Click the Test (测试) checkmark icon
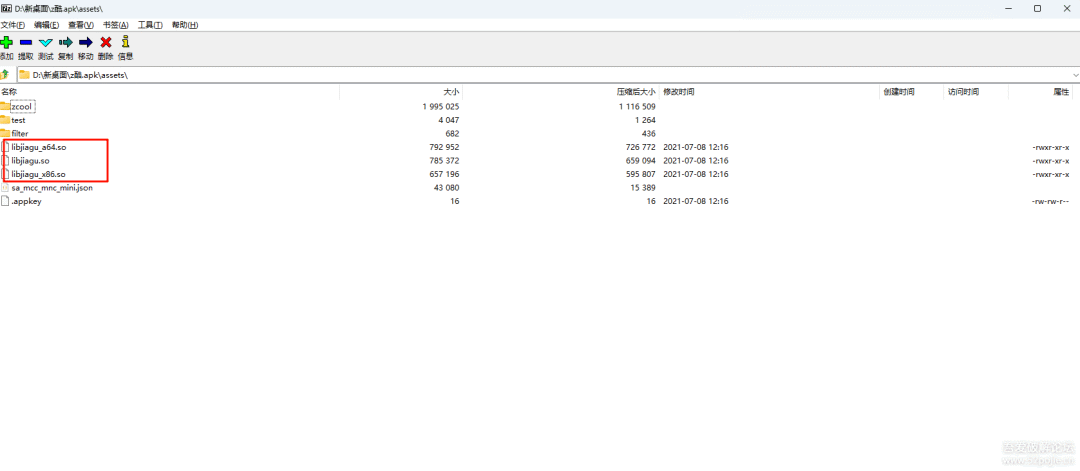Viewport: 1080px width, 471px height. point(45,43)
